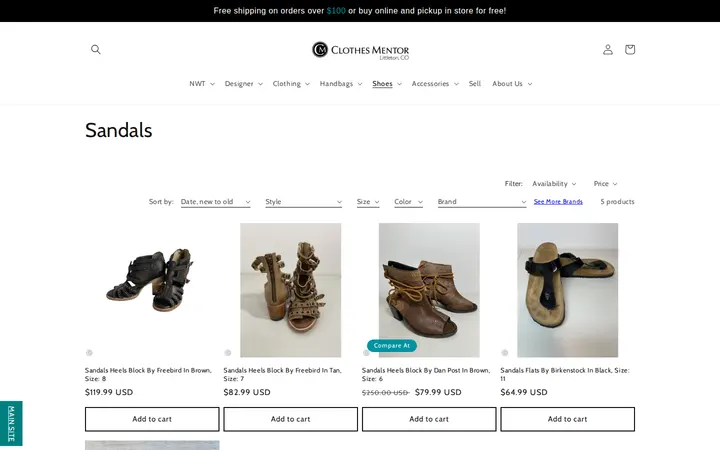
Task: Add $82.99 Freebird sandals to cart
Action: pyautogui.click(x=290, y=419)
